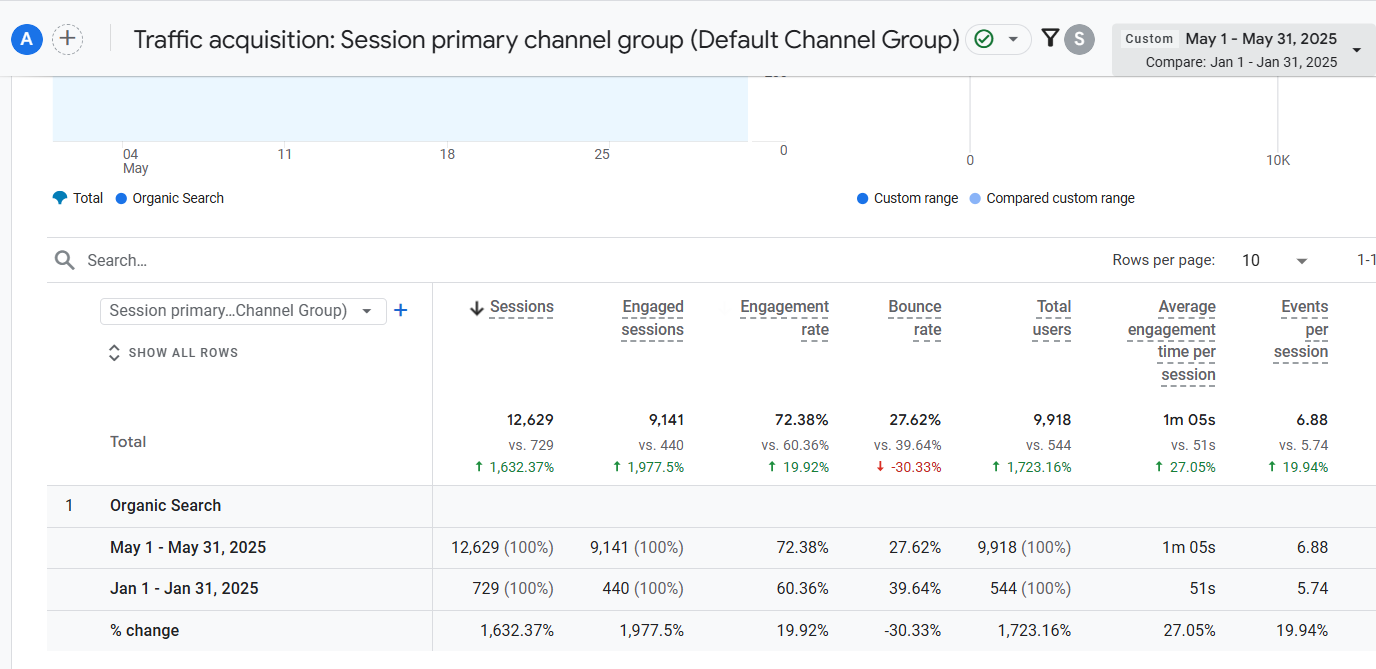Open the Rows per page dropdown
Viewport: 1376px width, 669px height.
coord(1275,260)
